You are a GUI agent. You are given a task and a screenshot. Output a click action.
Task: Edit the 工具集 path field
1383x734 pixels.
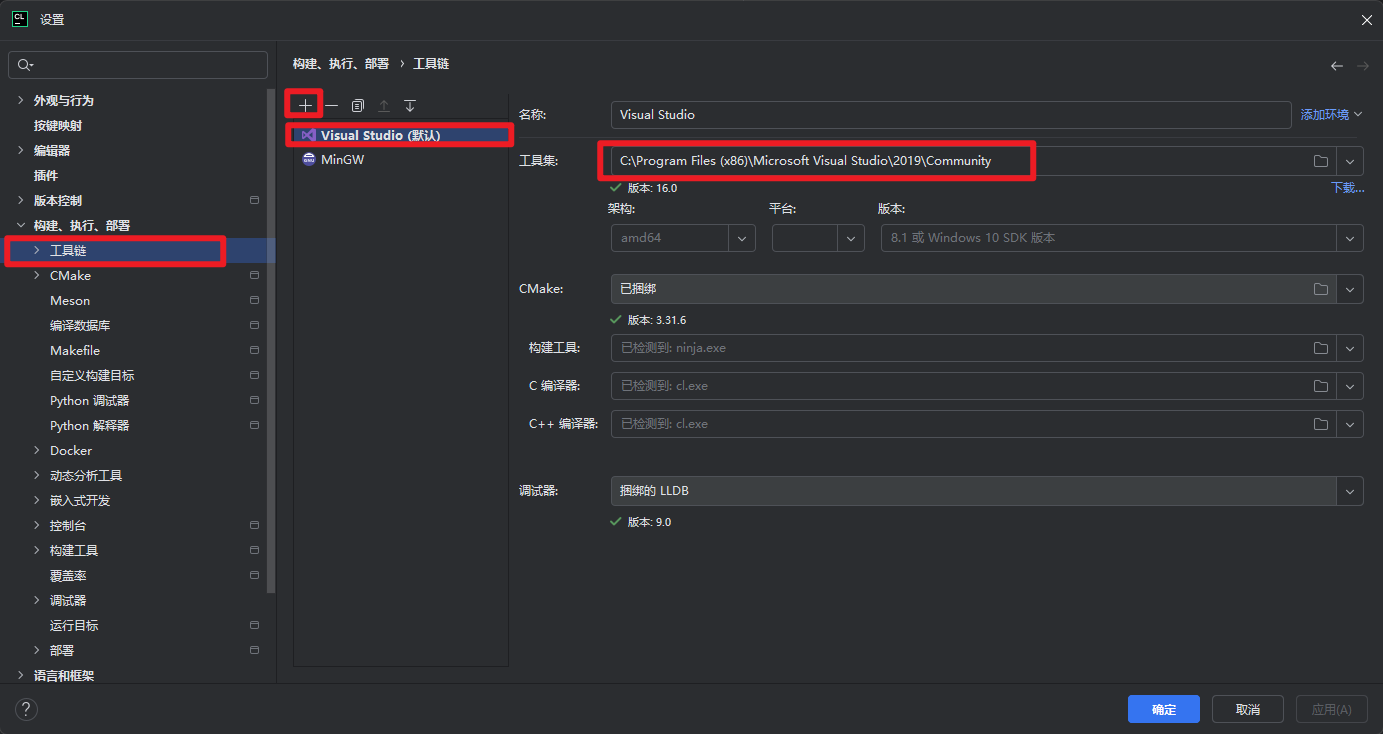958,161
